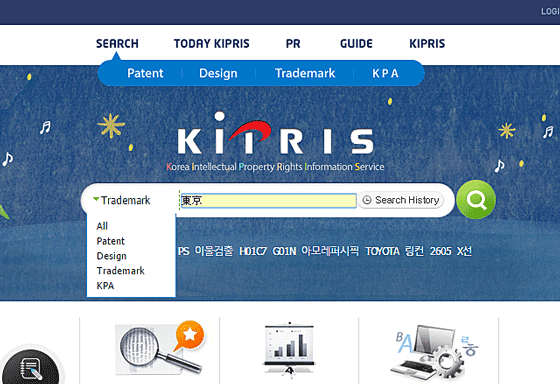Screen dimensions: 560x384
Task: Click the KIPRIS logo
Action: [275, 141]
